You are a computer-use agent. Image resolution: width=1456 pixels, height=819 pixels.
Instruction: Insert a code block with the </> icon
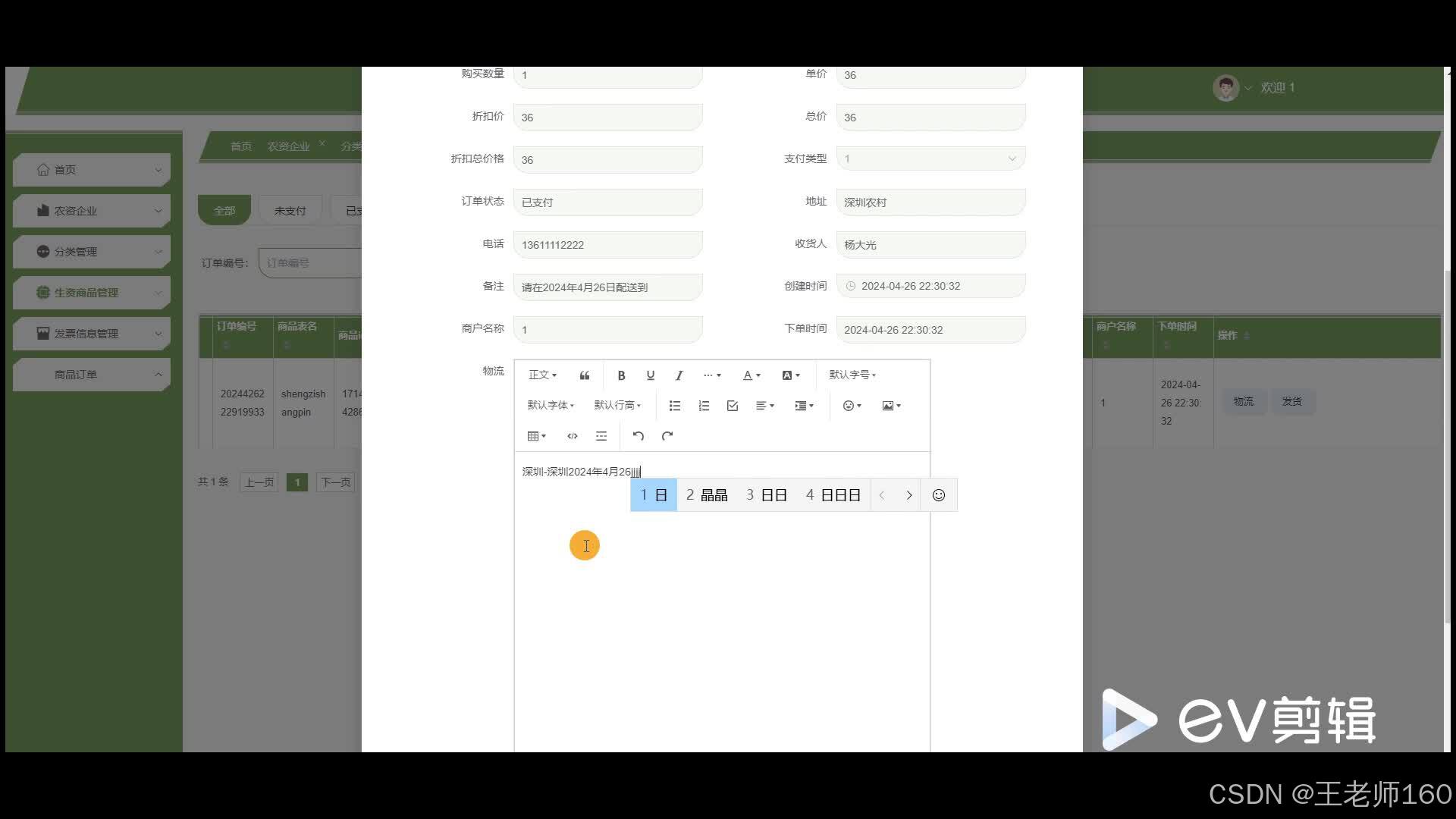click(x=573, y=436)
